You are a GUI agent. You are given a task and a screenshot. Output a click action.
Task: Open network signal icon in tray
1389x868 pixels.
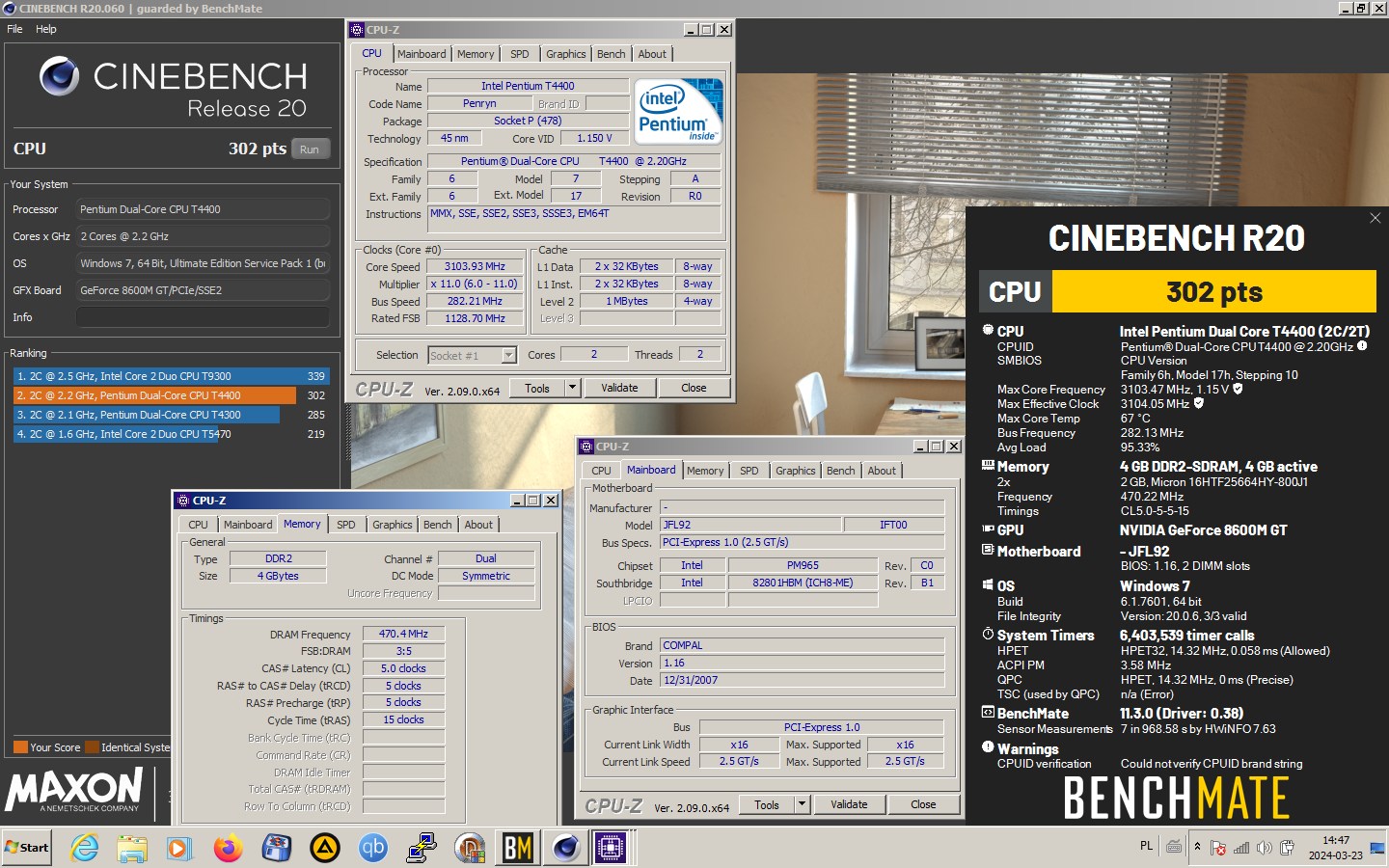[x=1241, y=848]
